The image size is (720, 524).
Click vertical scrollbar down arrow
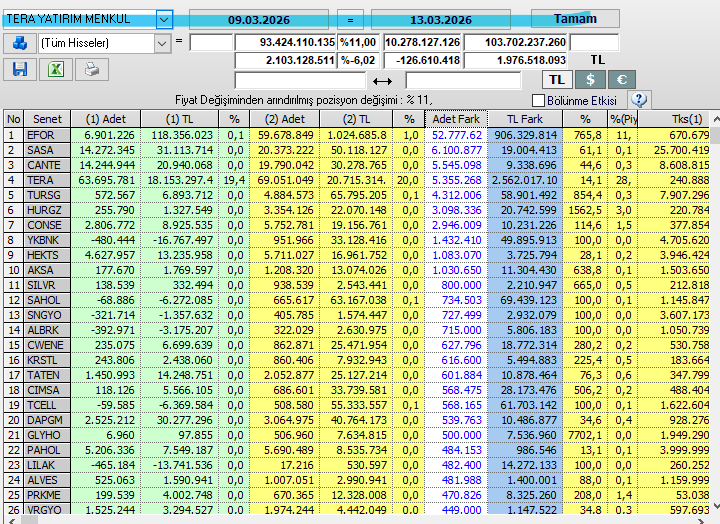coord(715,507)
